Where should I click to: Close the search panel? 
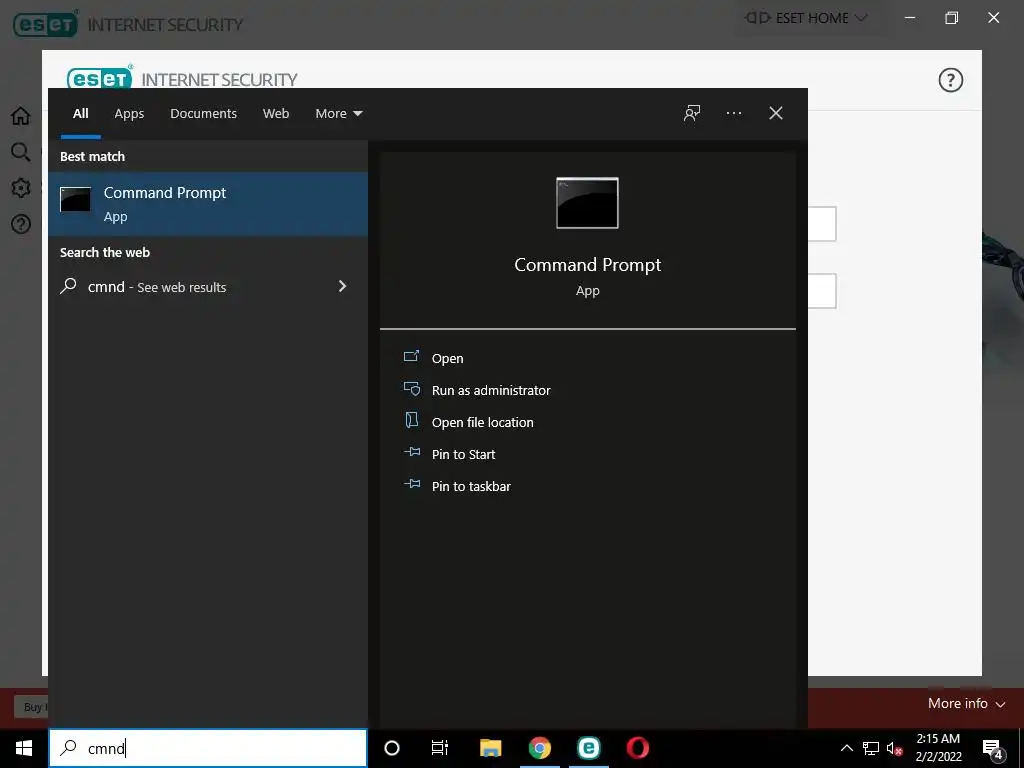[x=775, y=113]
